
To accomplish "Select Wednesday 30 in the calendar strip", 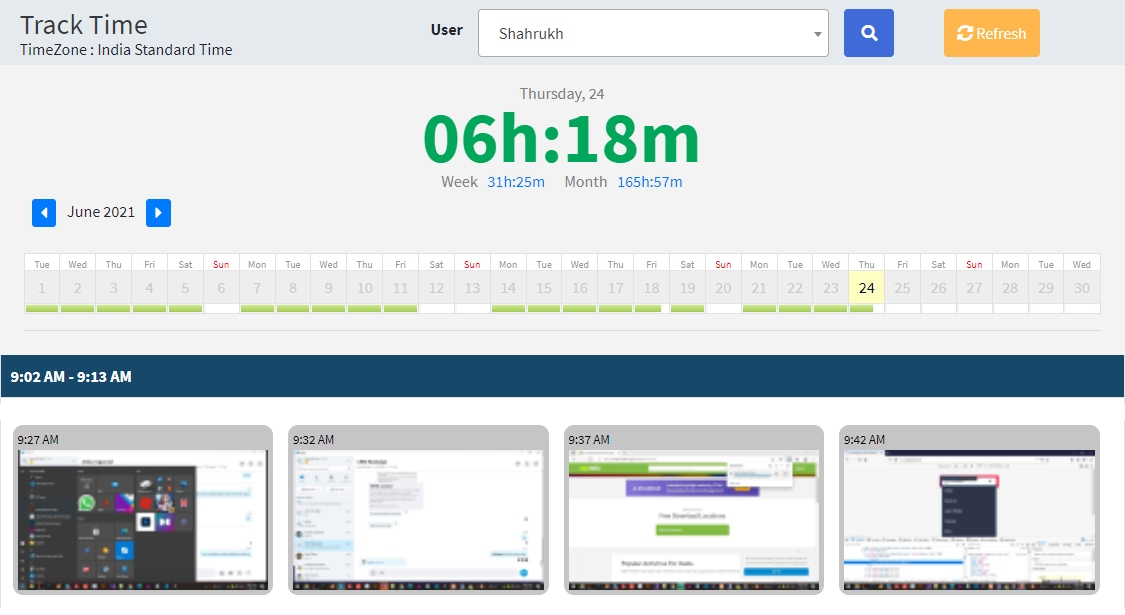I will point(1082,288).
